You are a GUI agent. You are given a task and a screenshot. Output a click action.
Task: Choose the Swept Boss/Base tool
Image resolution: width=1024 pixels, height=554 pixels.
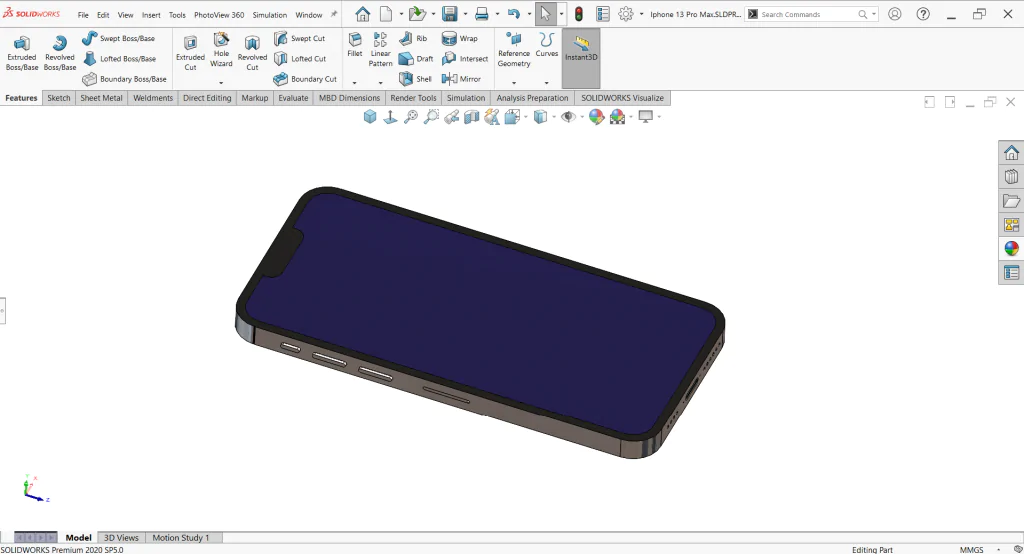[x=118, y=39]
